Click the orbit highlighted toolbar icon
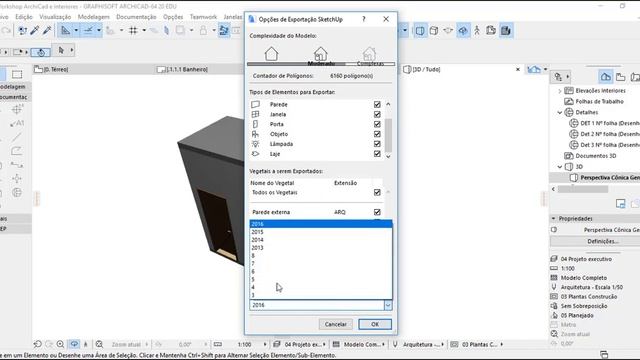Image resolution: width=640 pixels, height=360 pixels. (x=463, y=31)
